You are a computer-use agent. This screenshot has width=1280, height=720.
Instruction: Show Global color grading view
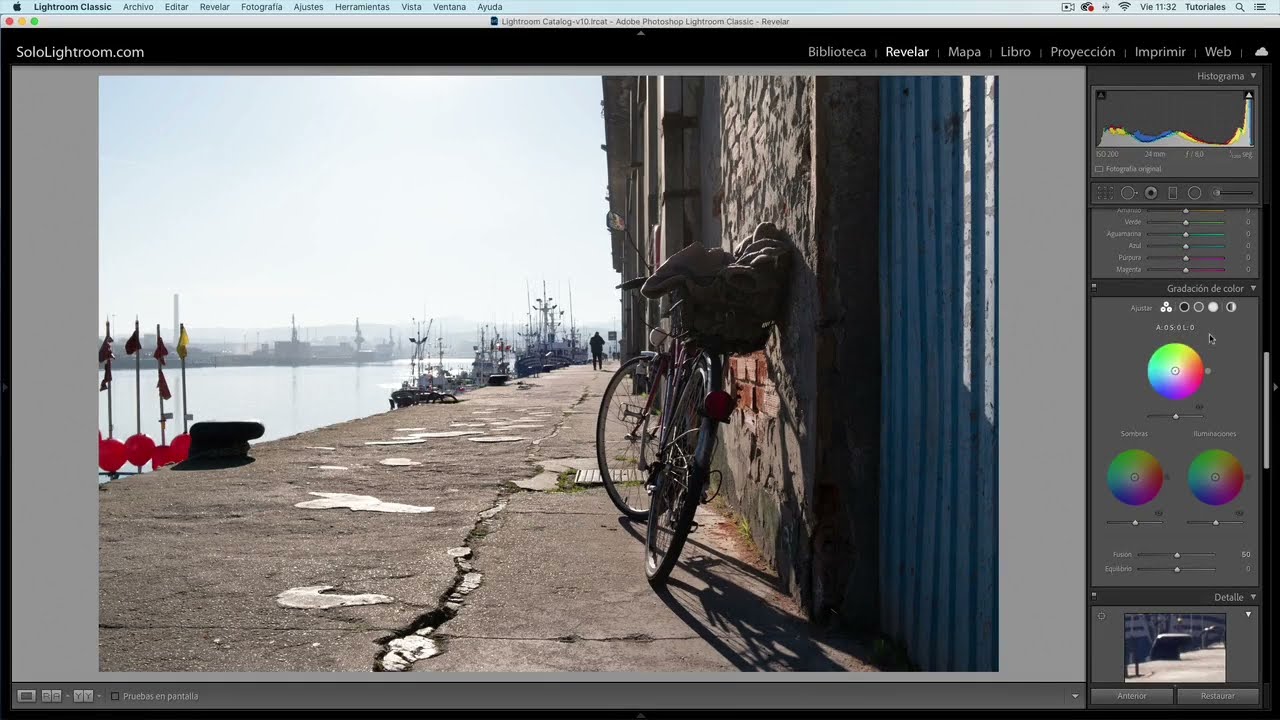1231,307
